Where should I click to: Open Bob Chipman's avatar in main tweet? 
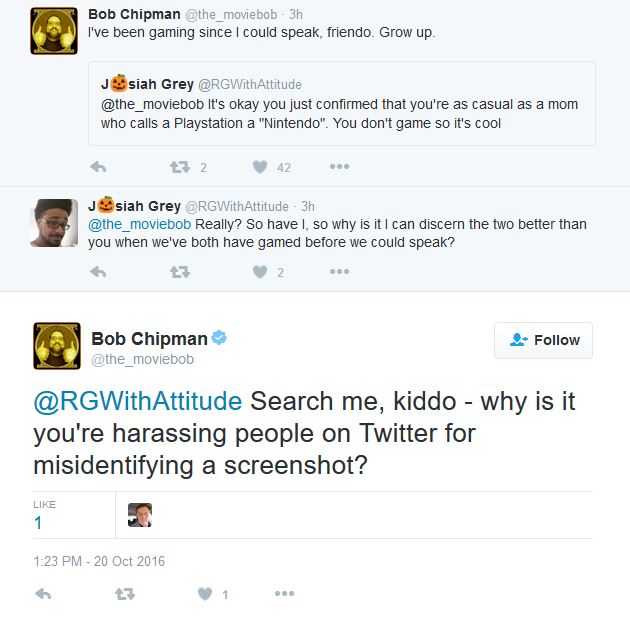pyautogui.click(x=57, y=346)
